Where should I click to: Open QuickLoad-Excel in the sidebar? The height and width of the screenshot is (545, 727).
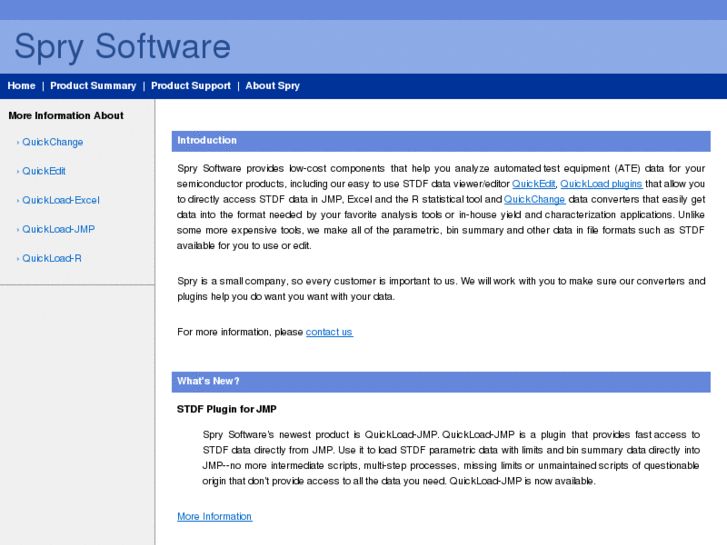pyautogui.click(x=61, y=200)
